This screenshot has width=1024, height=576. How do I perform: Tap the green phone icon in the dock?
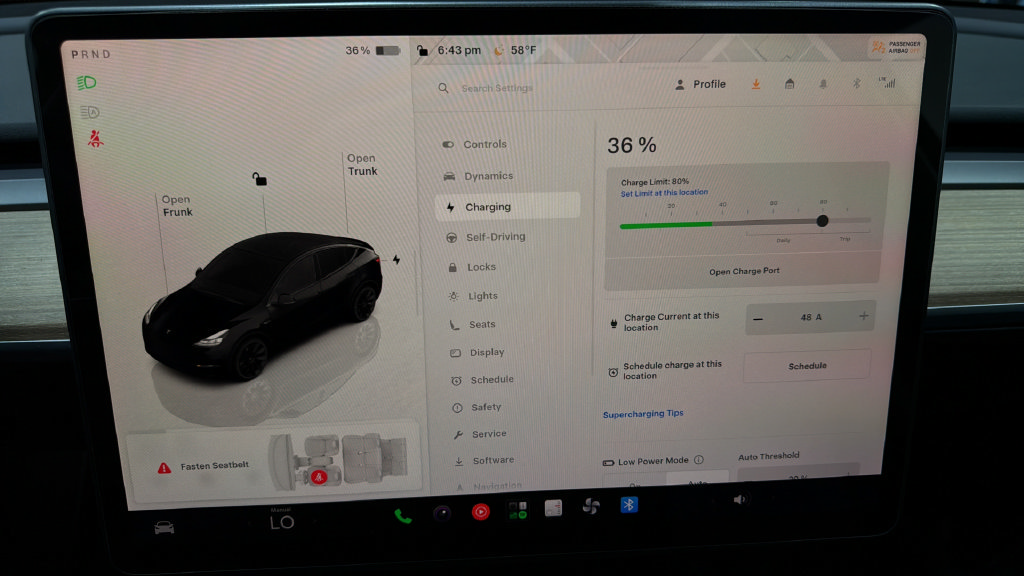[x=403, y=517]
